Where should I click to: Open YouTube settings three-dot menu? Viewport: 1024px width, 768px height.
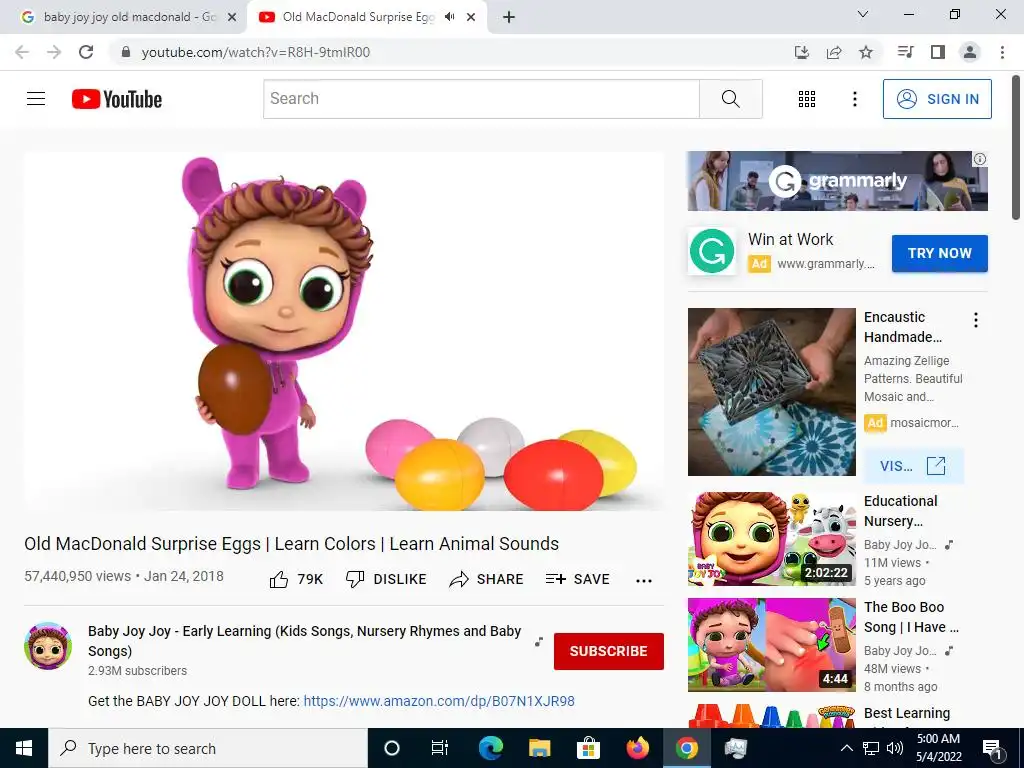click(854, 99)
